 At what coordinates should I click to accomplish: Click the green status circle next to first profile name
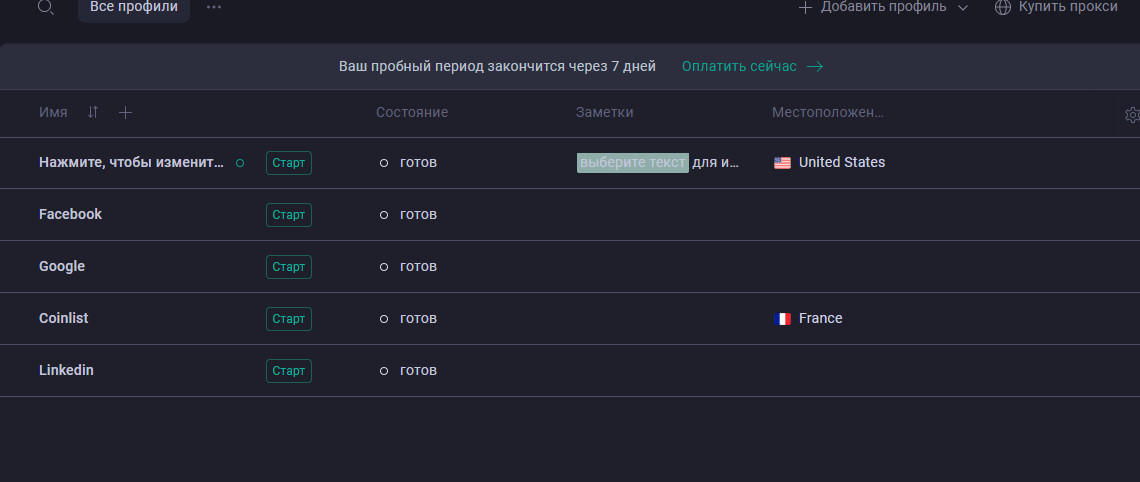(x=239, y=163)
